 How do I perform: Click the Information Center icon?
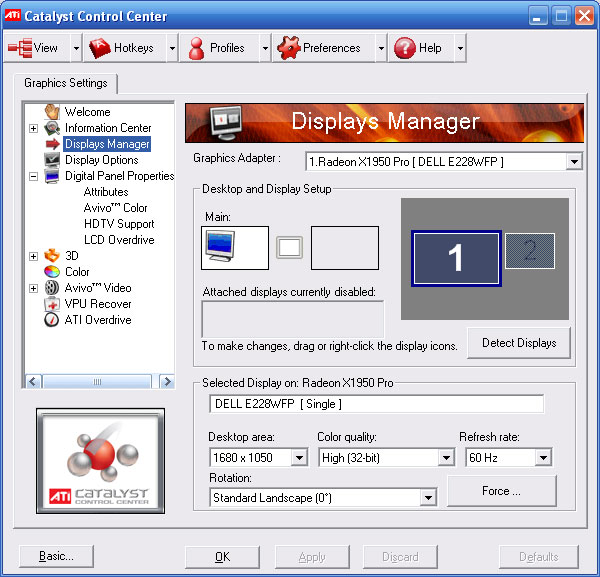pos(52,128)
